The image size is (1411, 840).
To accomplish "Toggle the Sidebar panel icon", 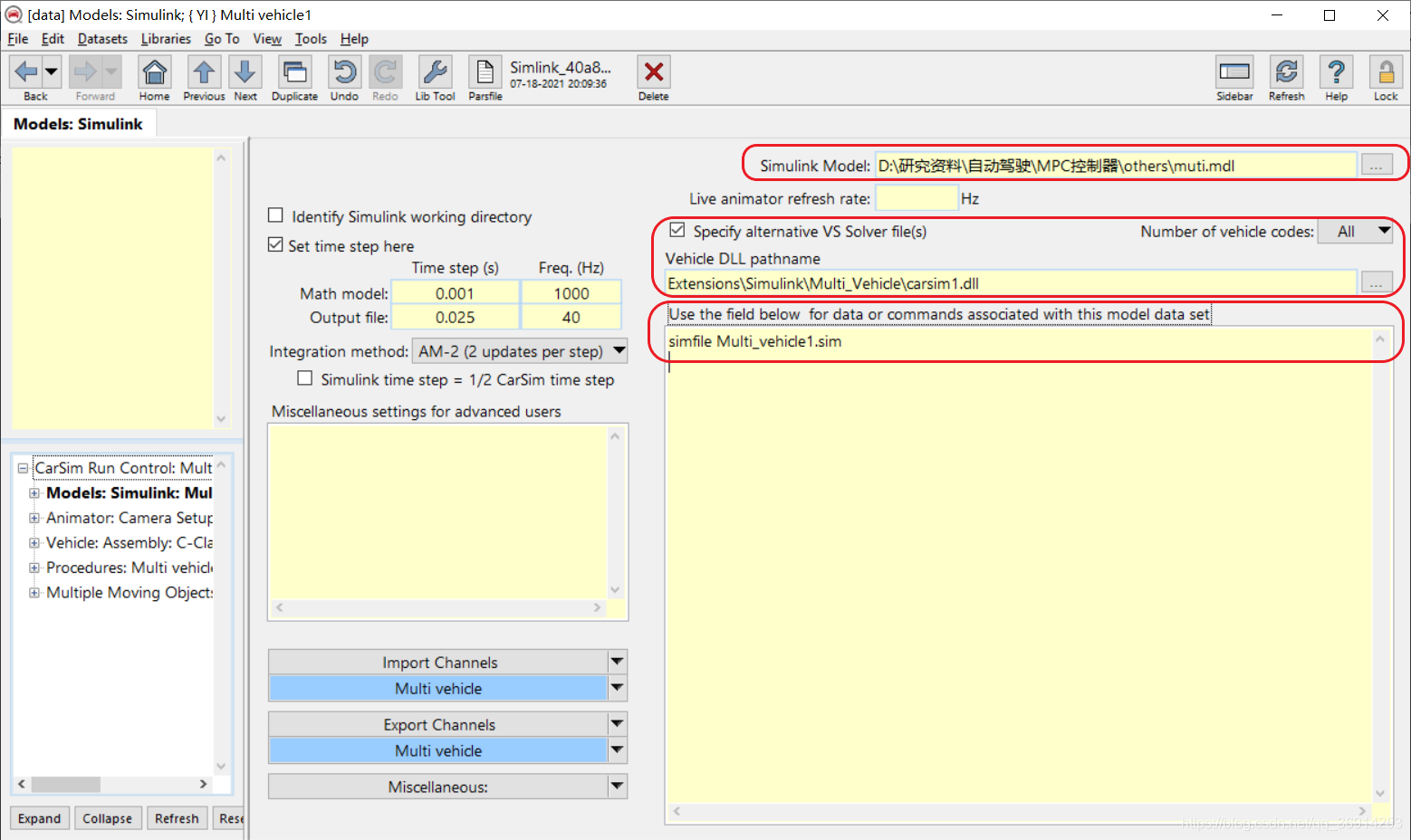I will tap(1234, 72).
